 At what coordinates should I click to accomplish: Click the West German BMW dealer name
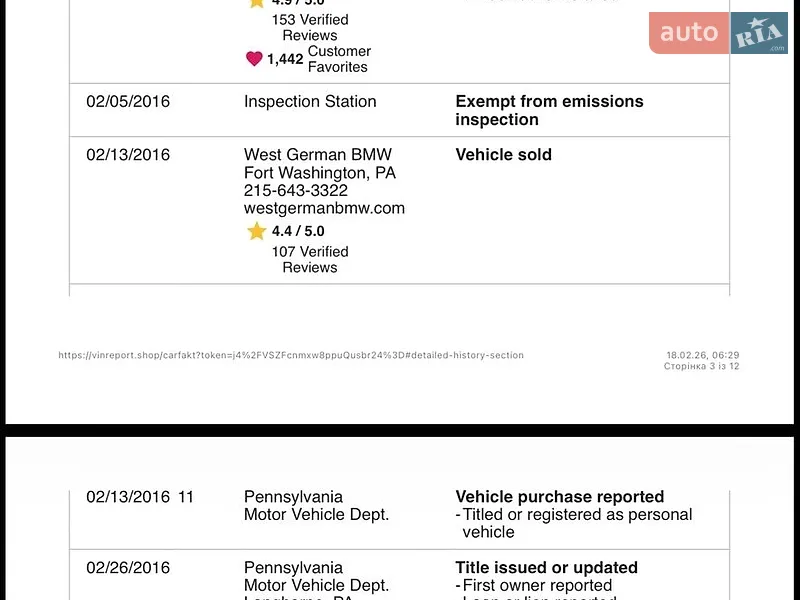click(x=318, y=155)
